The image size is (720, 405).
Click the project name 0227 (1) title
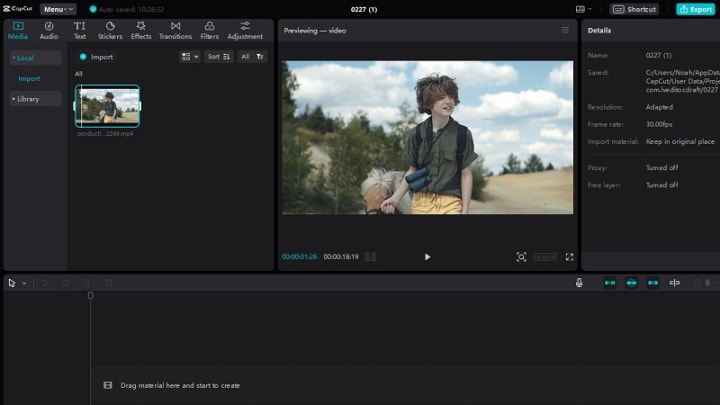364,9
